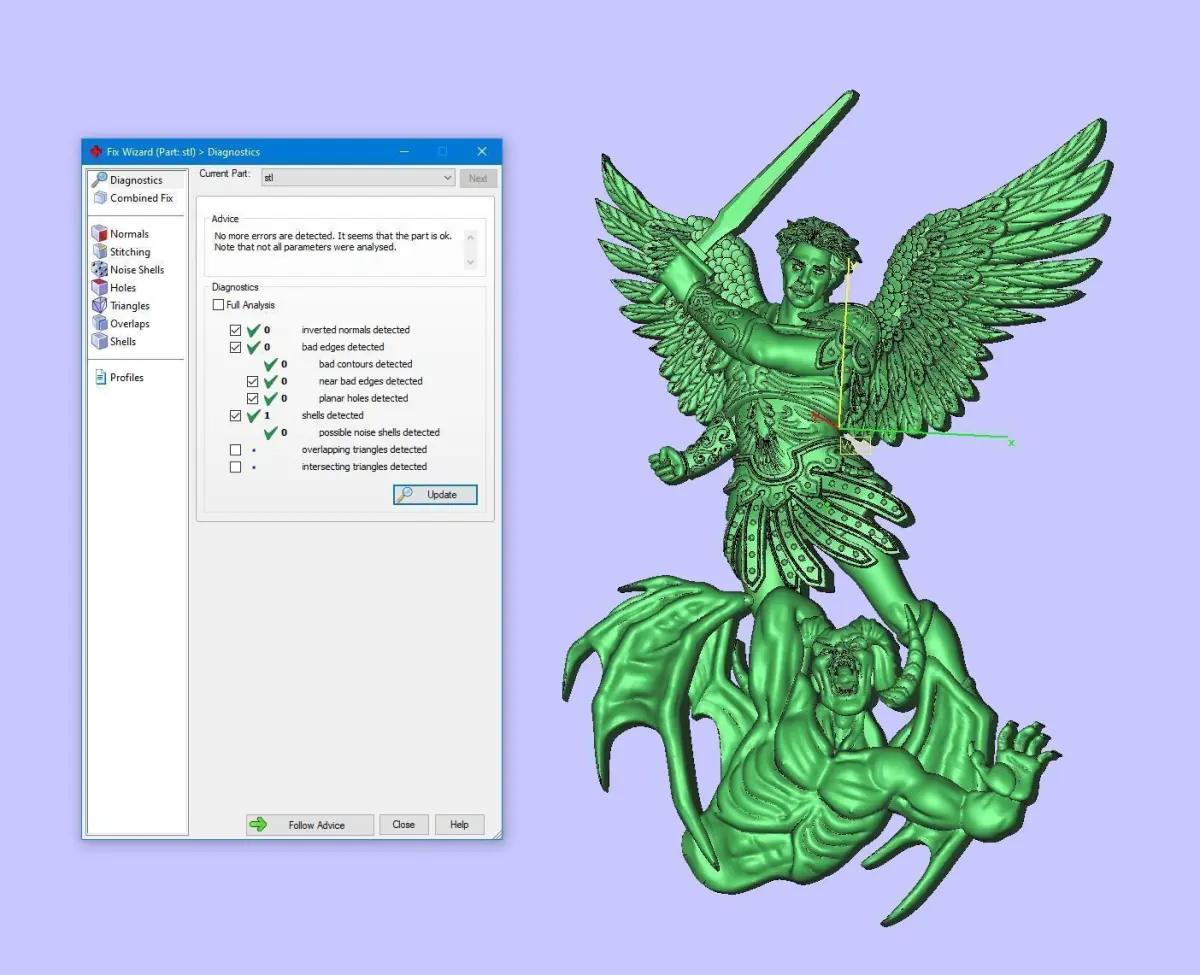The width and height of the screenshot is (1200, 975).
Task: Click the Normals label in the sidebar
Action: point(129,234)
